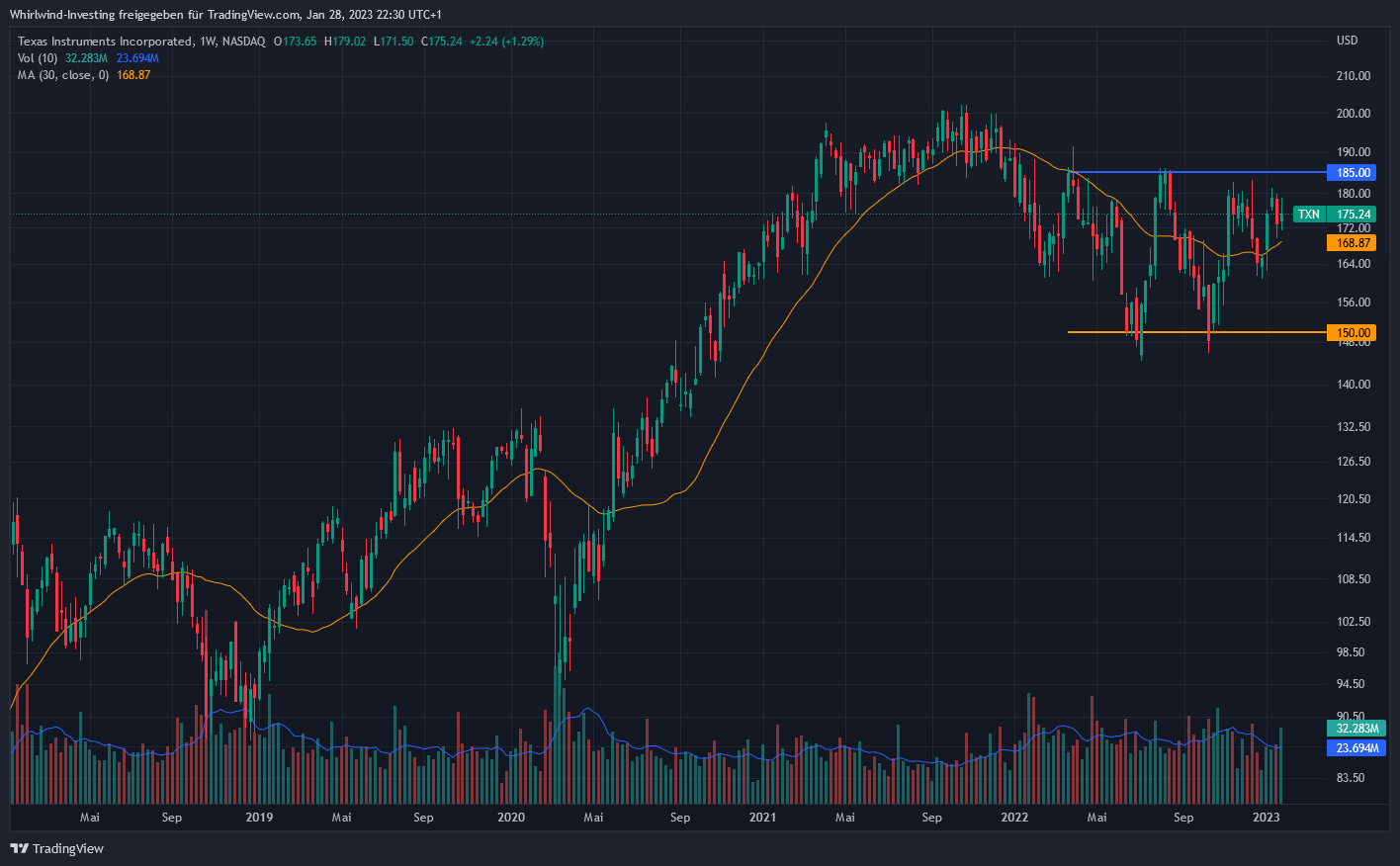1400x866 pixels.
Task: Click the 210.00 price axis value
Action: click(x=1354, y=76)
